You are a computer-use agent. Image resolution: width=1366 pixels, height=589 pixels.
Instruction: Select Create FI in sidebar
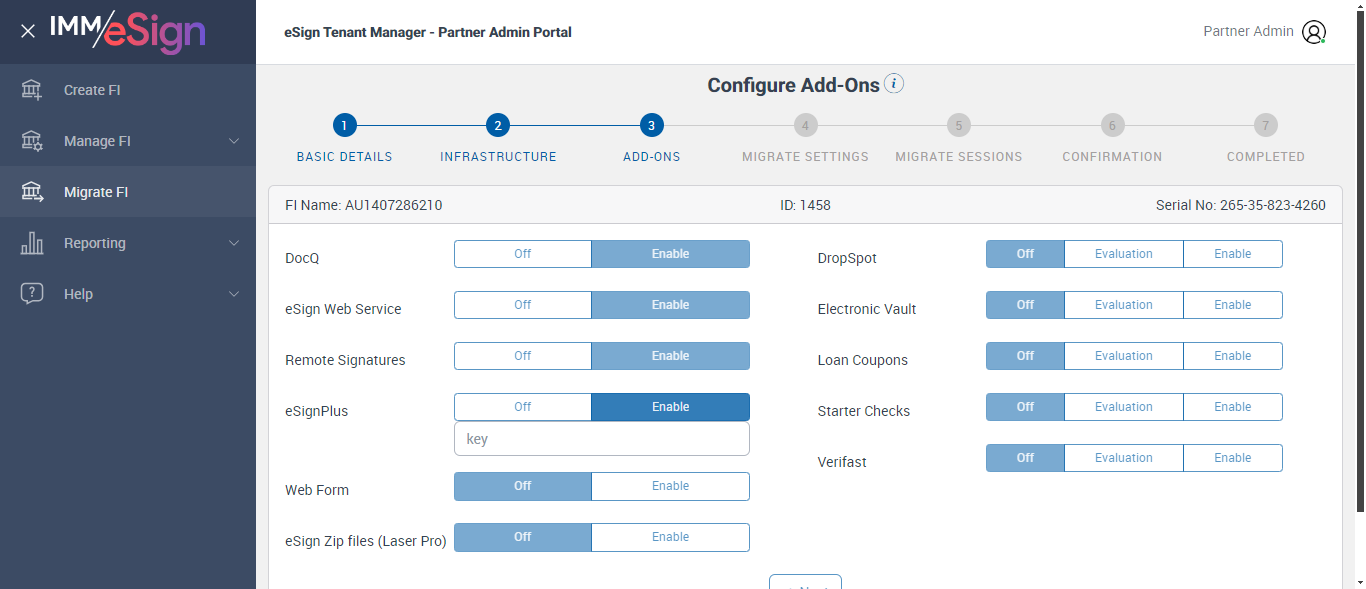[x=92, y=90]
